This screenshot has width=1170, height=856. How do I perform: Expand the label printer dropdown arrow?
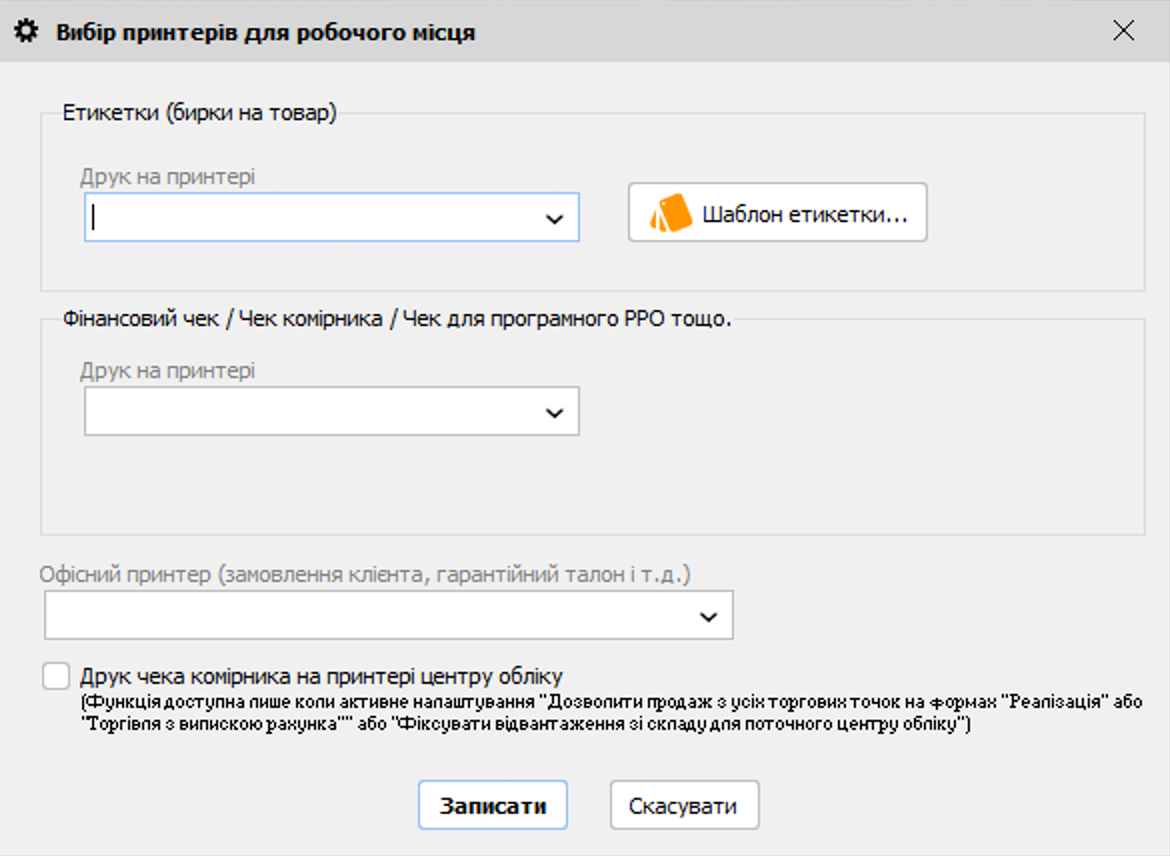pyautogui.click(x=555, y=218)
